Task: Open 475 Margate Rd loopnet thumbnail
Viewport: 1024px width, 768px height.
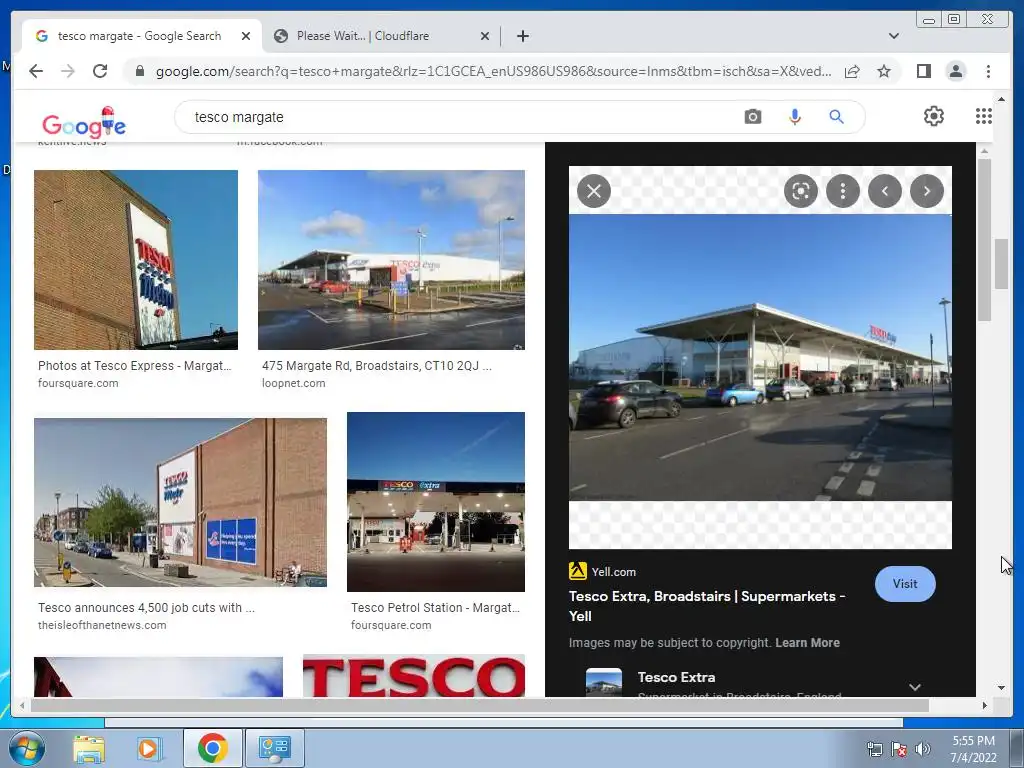Action: click(391, 260)
